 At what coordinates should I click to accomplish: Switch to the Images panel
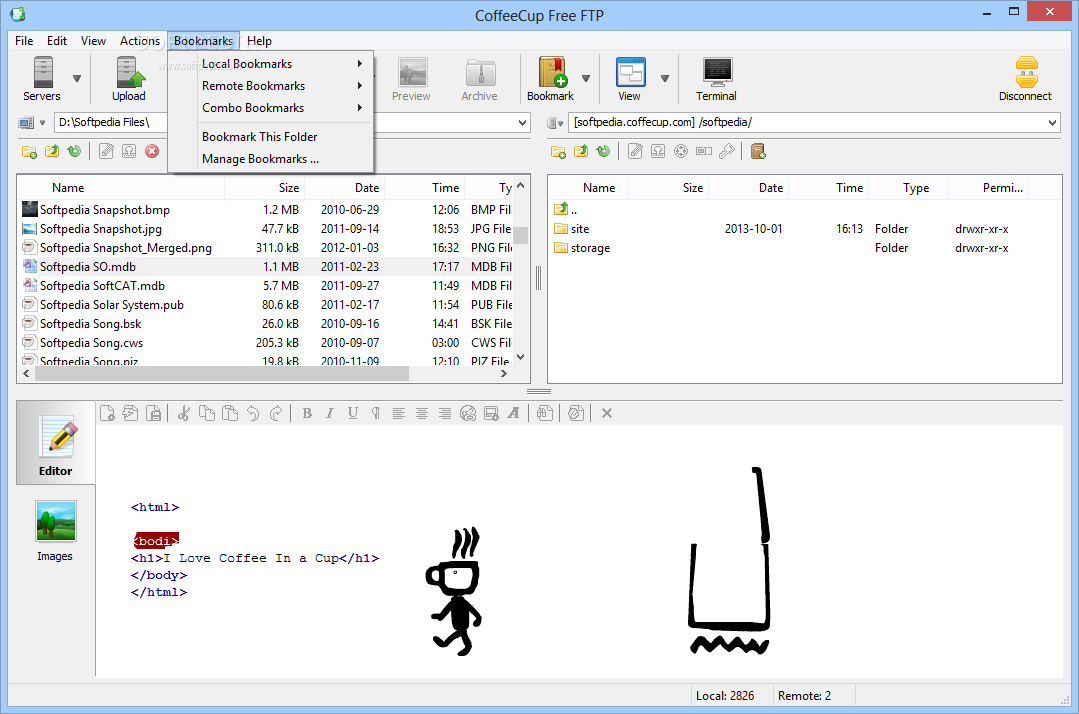click(55, 530)
